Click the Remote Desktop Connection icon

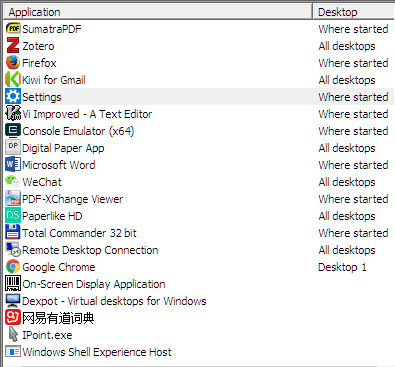(x=13, y=250)
